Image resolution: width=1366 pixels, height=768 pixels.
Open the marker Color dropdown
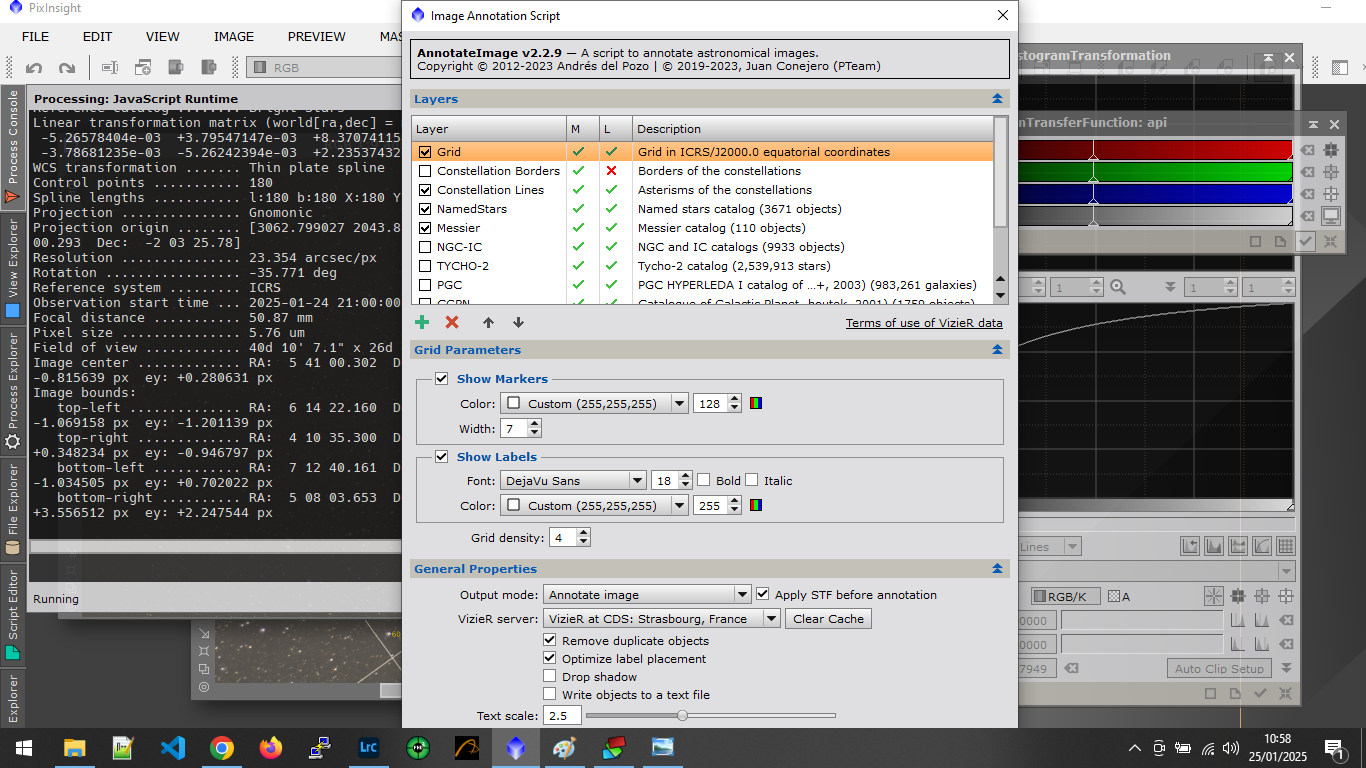(x=594, y=403)
